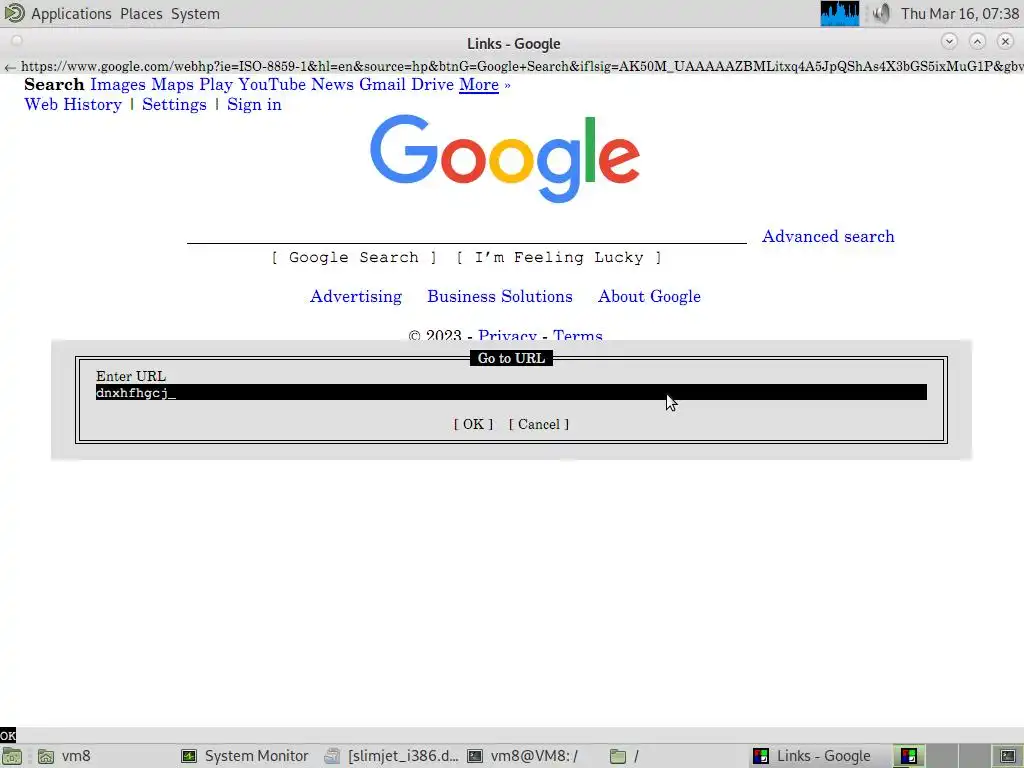Open the Advanced search link
This screenshot has width=1024, height=768.
coord(828,236)
